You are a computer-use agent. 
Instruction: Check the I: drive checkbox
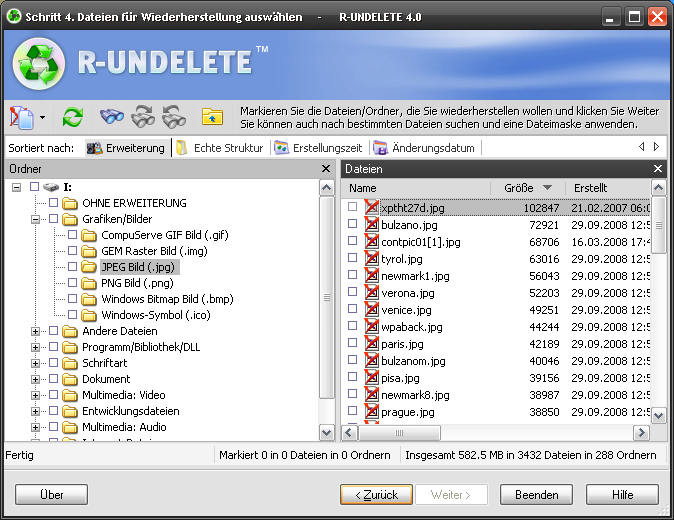pyautogui.click(x=35, y=187)
